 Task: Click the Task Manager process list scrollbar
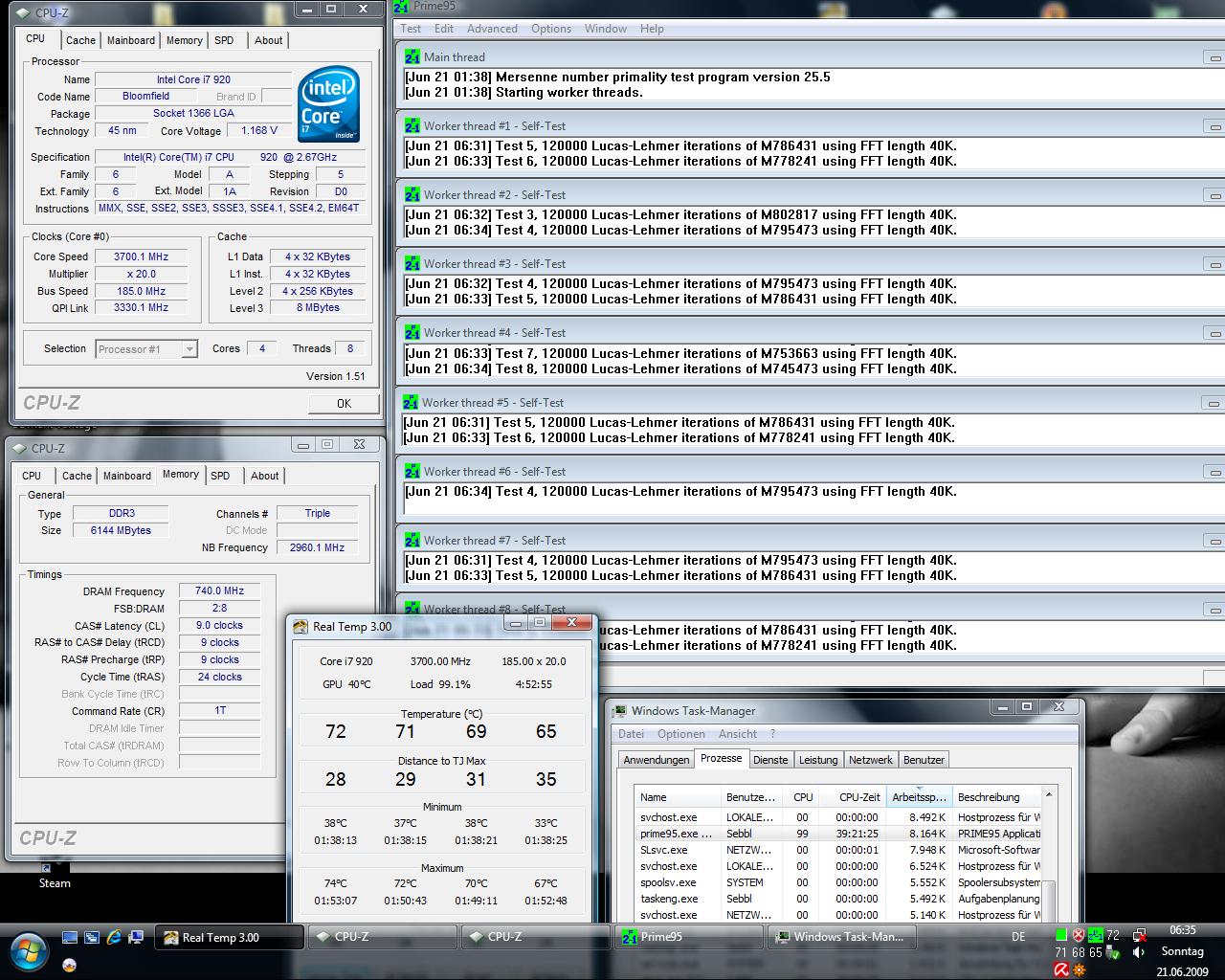click(1049, 855)
